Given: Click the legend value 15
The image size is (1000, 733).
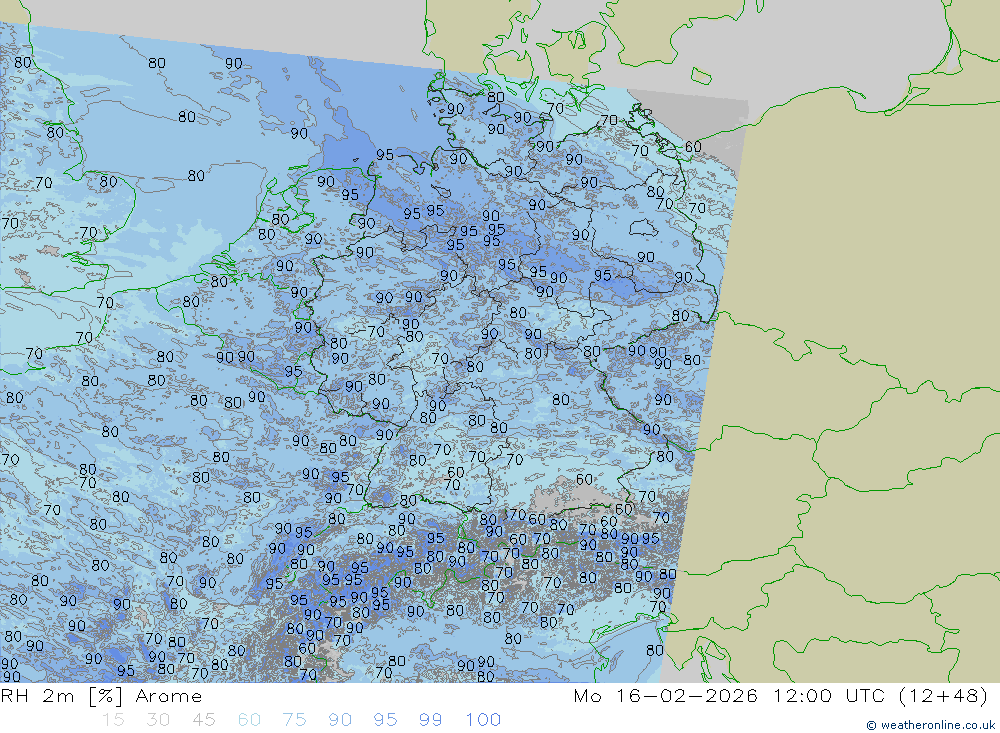Looking at the screenshot, I should [x=113, y=720].
